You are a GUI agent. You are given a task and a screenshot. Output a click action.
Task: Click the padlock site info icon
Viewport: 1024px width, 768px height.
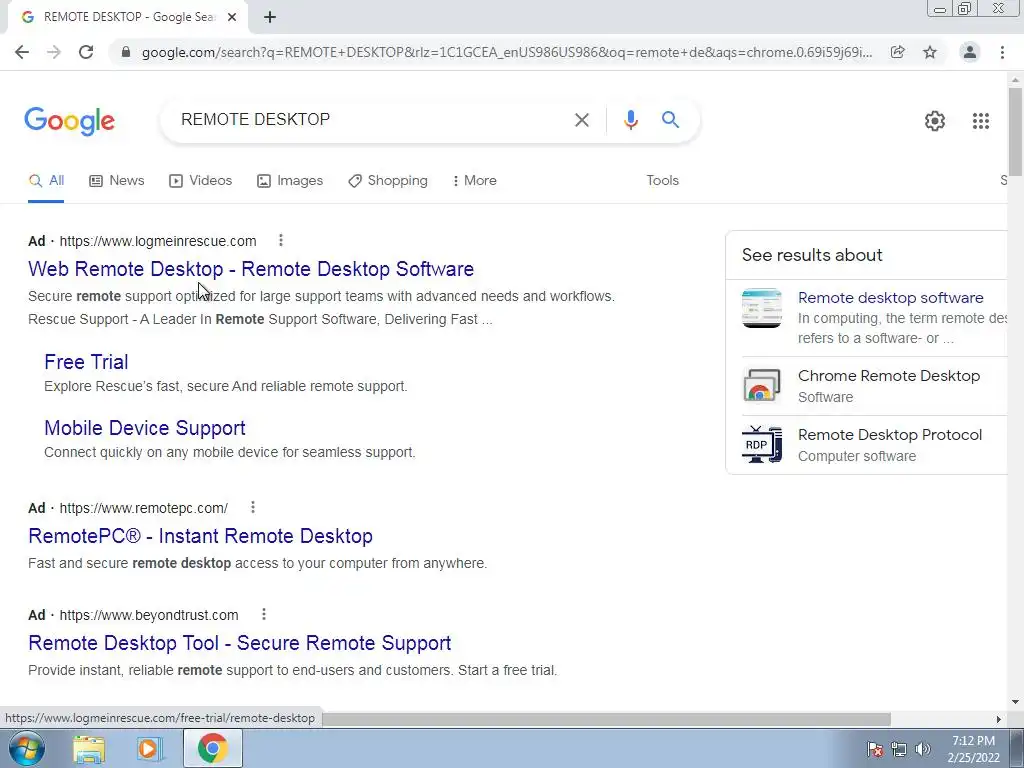[x=126, y=52]
